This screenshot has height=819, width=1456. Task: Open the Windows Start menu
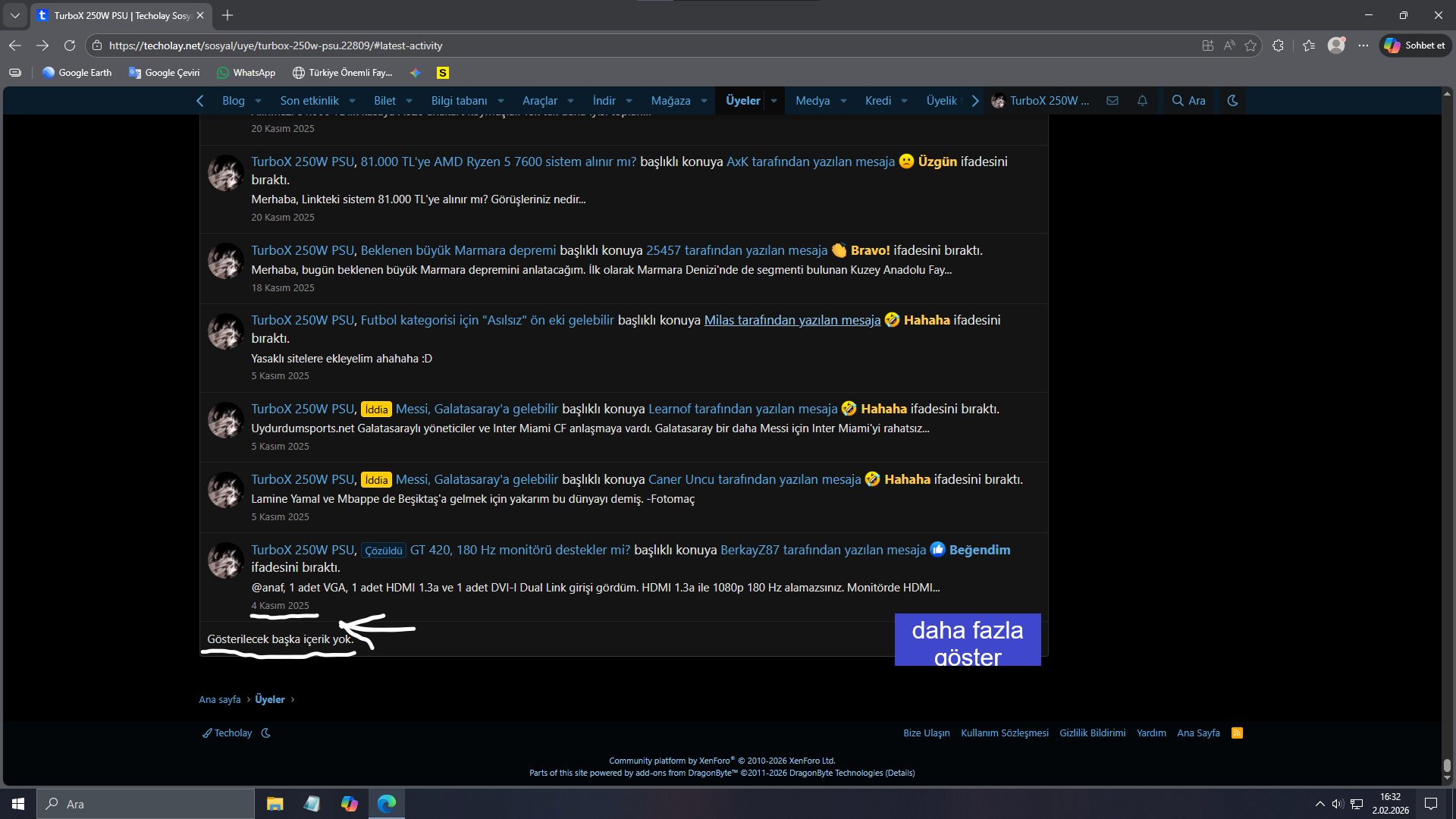point(18,804)
